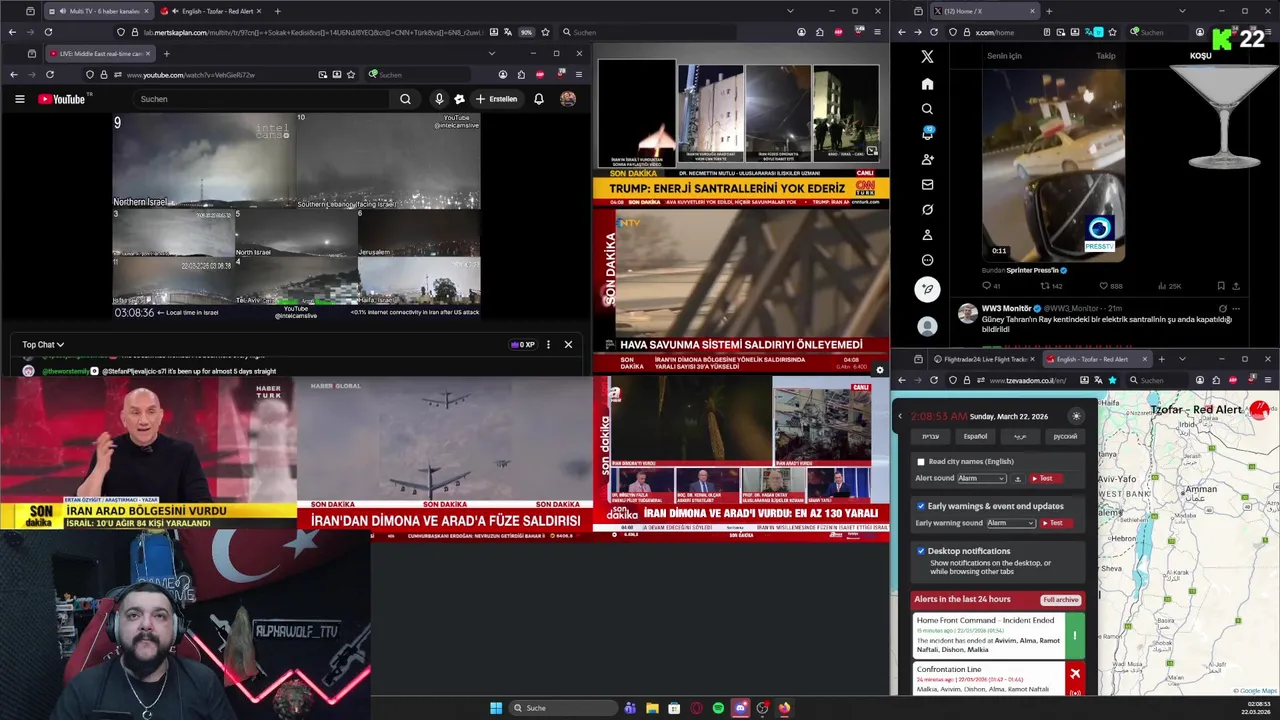Screen dimensions: 1280x720
Task: Click the YouTube search magnifier button
Action: [405, 99]
